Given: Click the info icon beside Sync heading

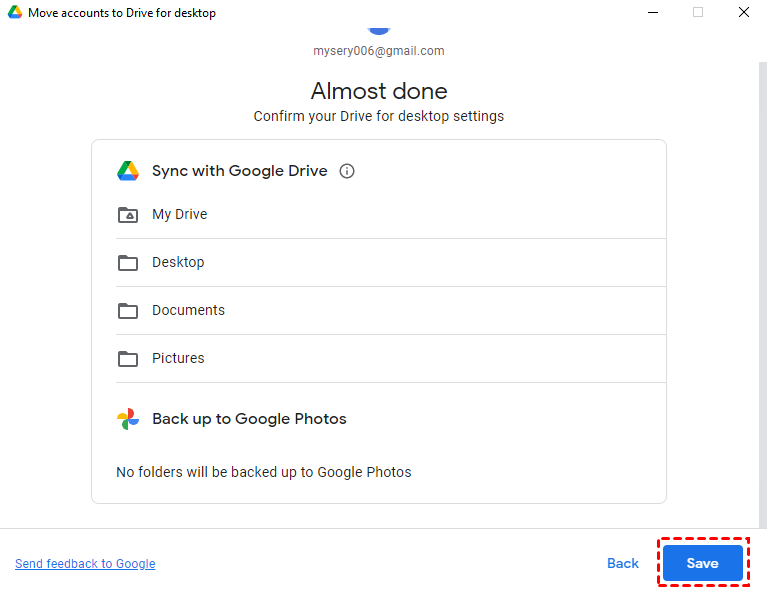Looking at the screenshot, I should [x=347, y=171].
